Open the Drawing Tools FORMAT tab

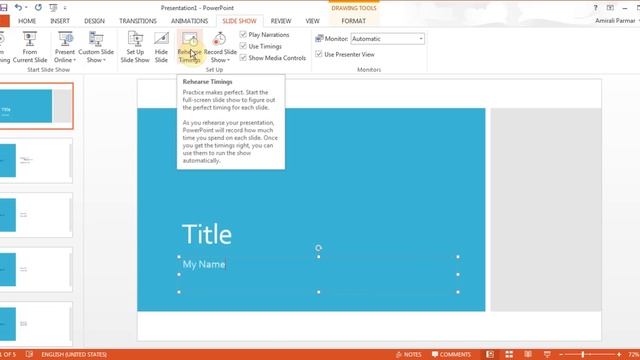point(353,21)
